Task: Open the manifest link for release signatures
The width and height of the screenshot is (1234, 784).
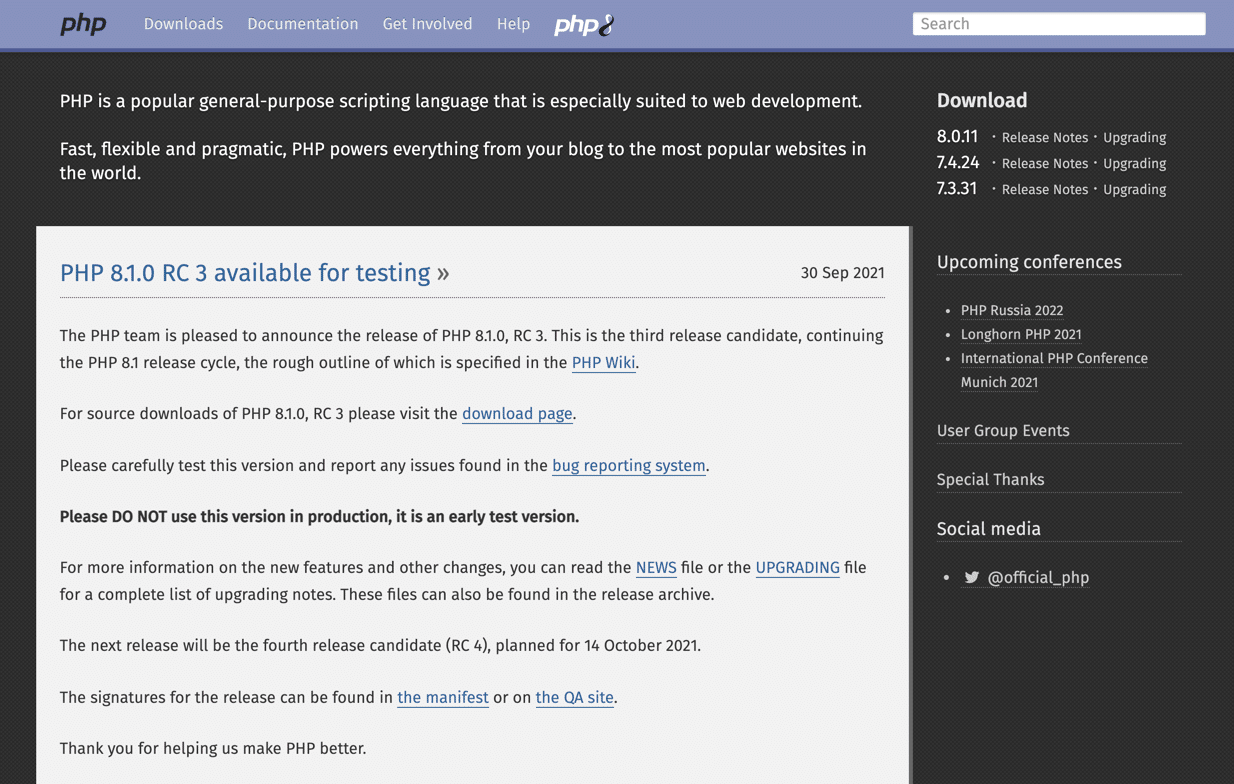Action: click(442, 697)
